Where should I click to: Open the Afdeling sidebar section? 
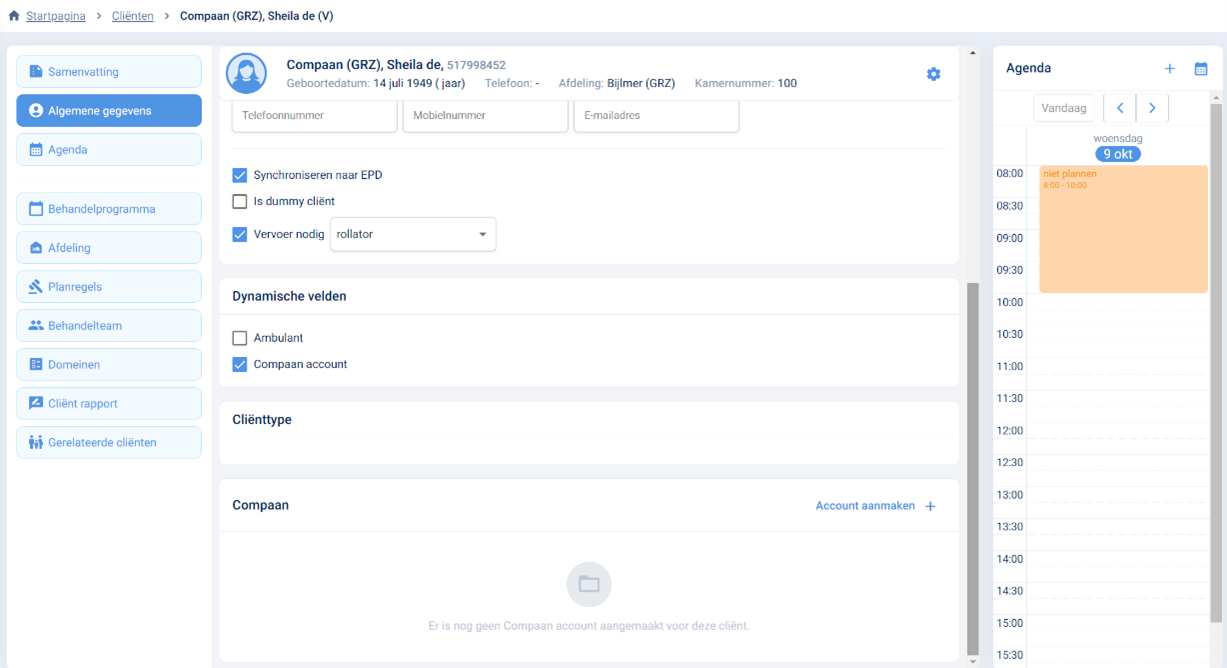point(109,248)
